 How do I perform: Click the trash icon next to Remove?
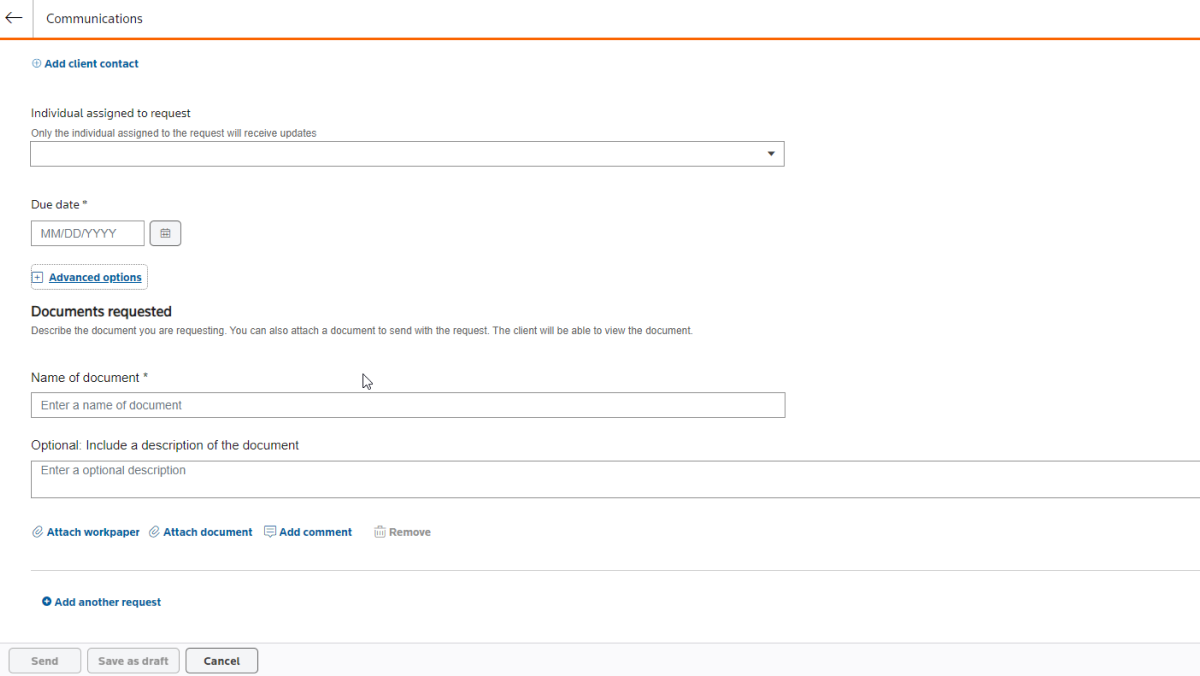(x=379, y=531)
